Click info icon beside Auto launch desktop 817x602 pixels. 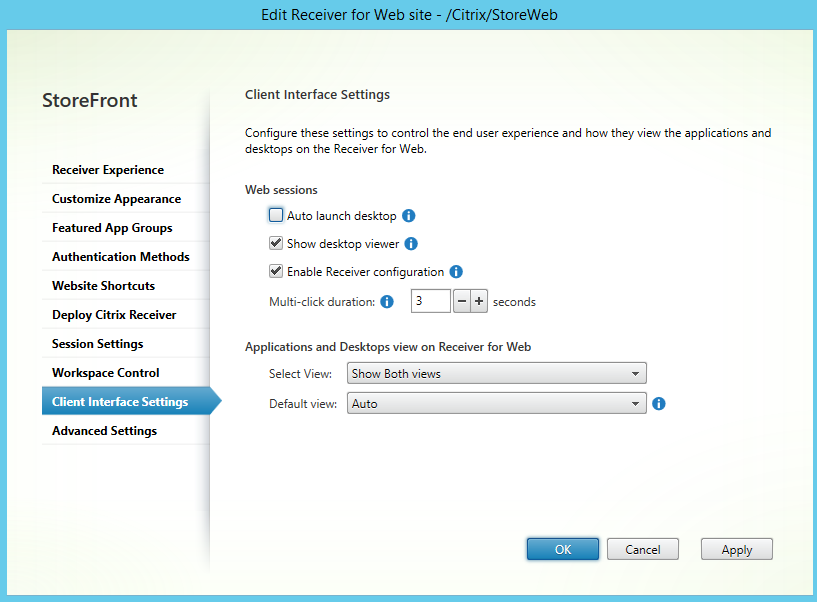[x=409, y=216]
